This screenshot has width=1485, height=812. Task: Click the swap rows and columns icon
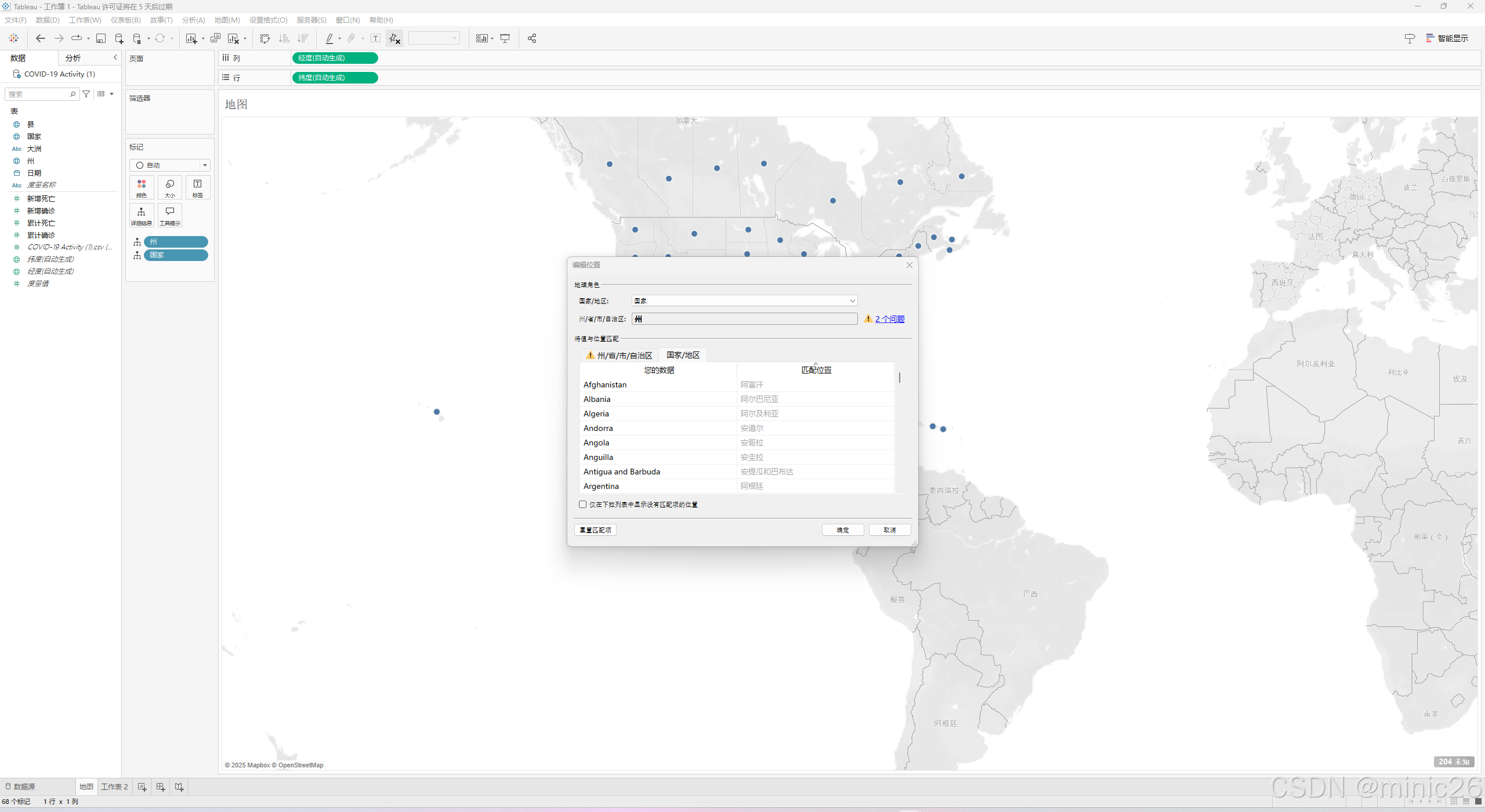click(x=265, y=38)
